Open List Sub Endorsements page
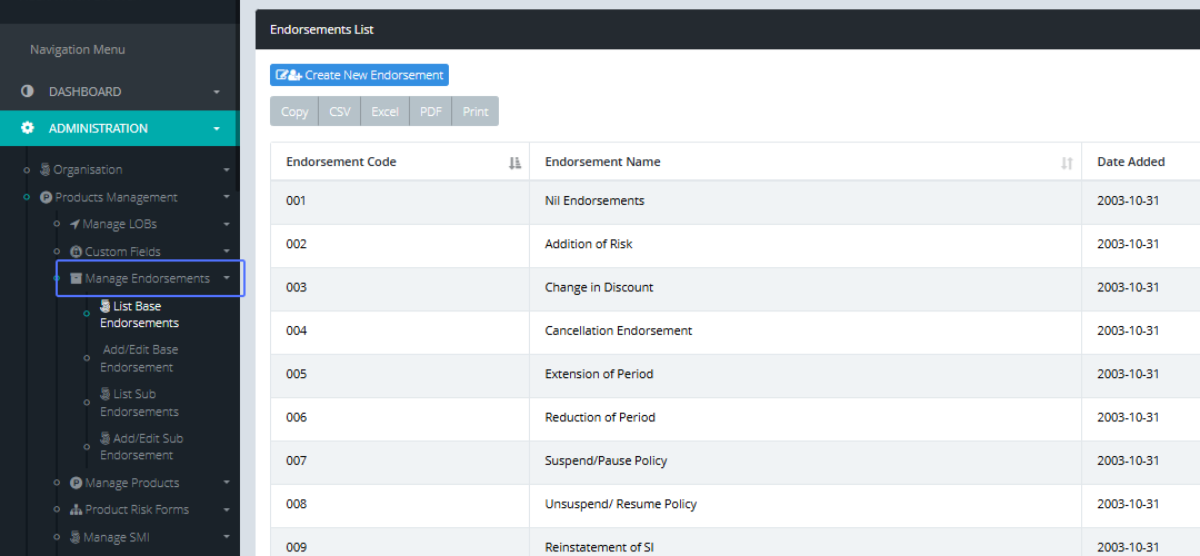1200x556 pixels. click(x=138, y=403)
